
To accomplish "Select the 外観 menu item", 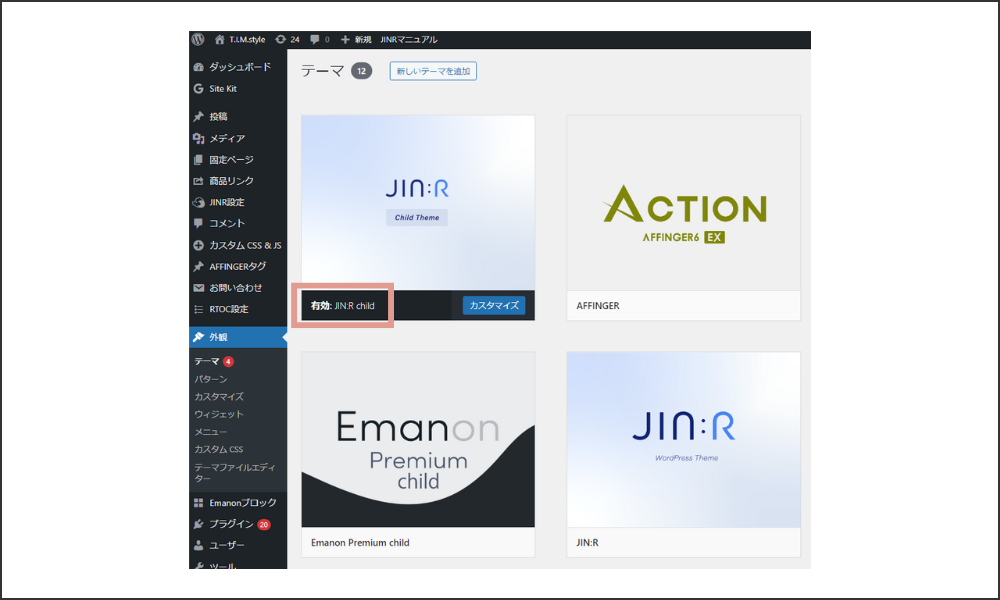I will click(x=238, y=337).
